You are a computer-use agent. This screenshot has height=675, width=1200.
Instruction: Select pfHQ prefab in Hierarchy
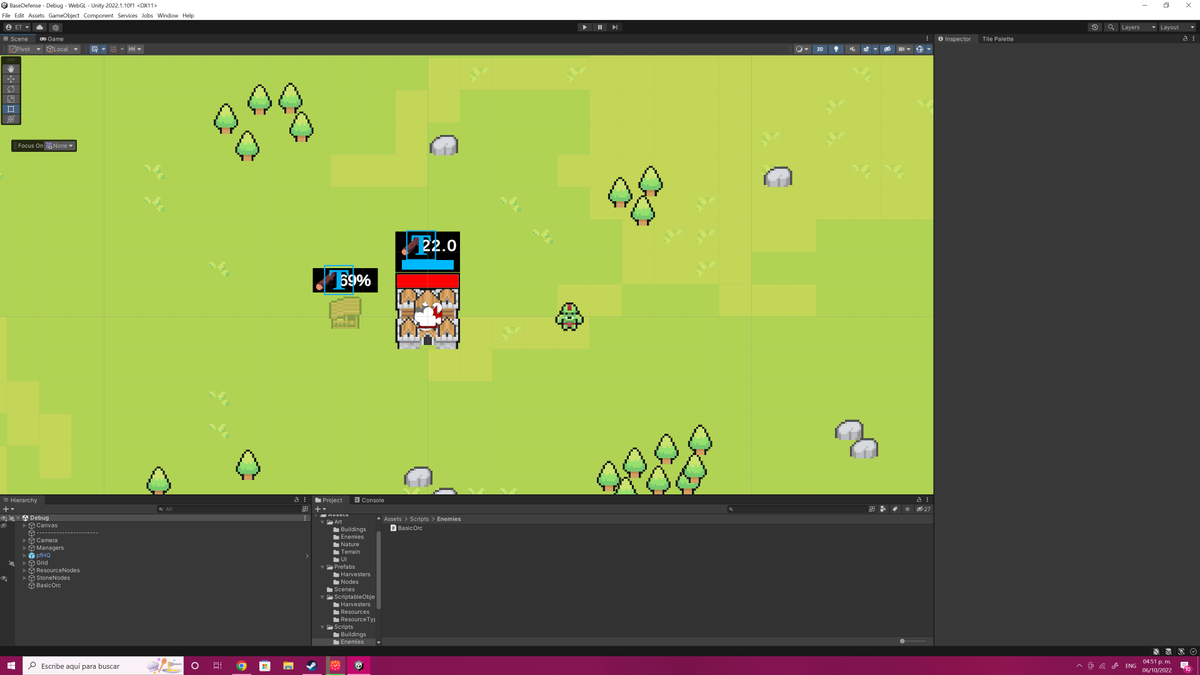pyautogui.click(x=42, y=555)
